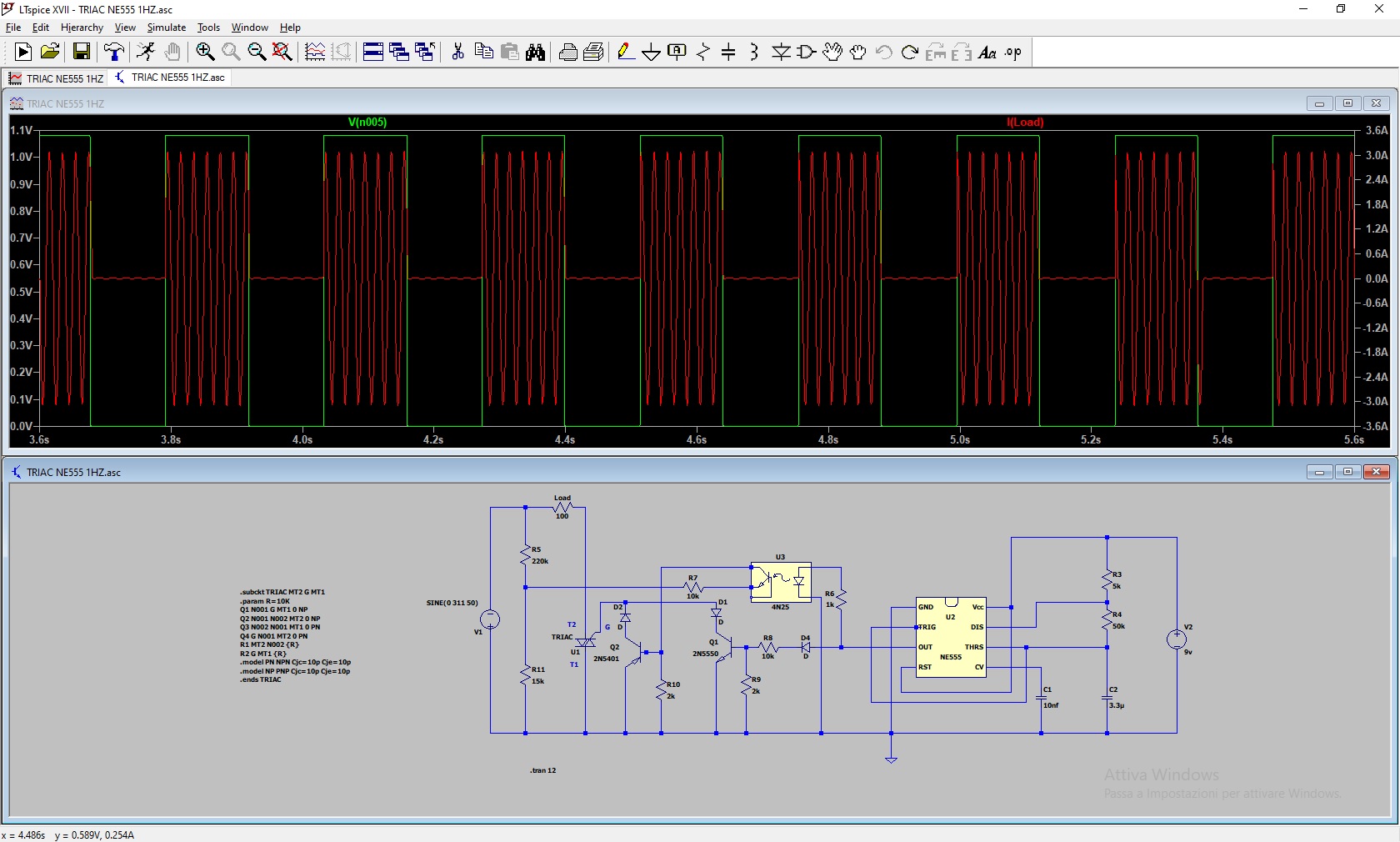This screenshot has width=1400, height=842.
Task: Click the red I(Load) trace label
Action: [x=1025, y=123]
